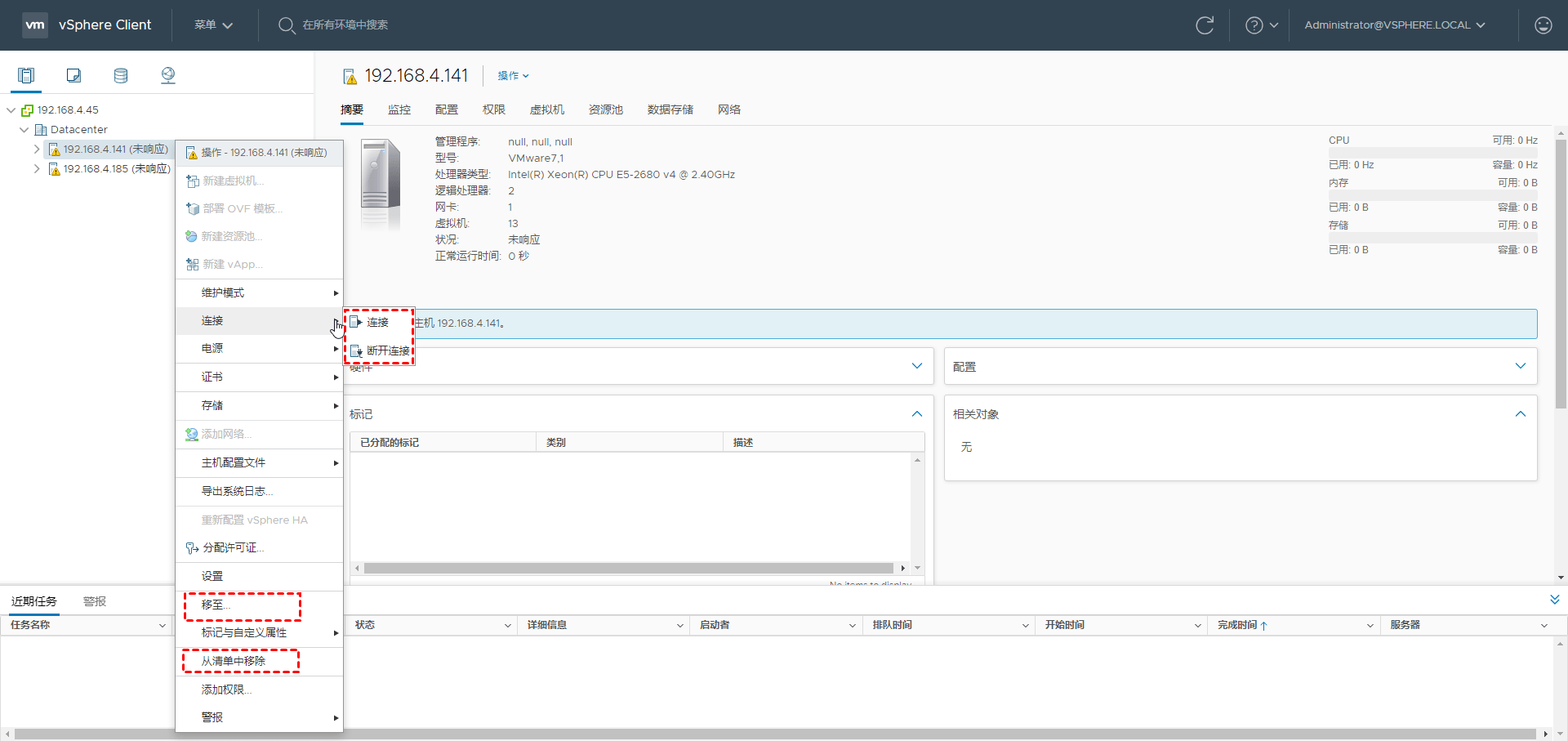Viewport: 1568px width, 741px height.
Task: Collapse the 相关对象 panel
Action: [x=1521, y=414]
